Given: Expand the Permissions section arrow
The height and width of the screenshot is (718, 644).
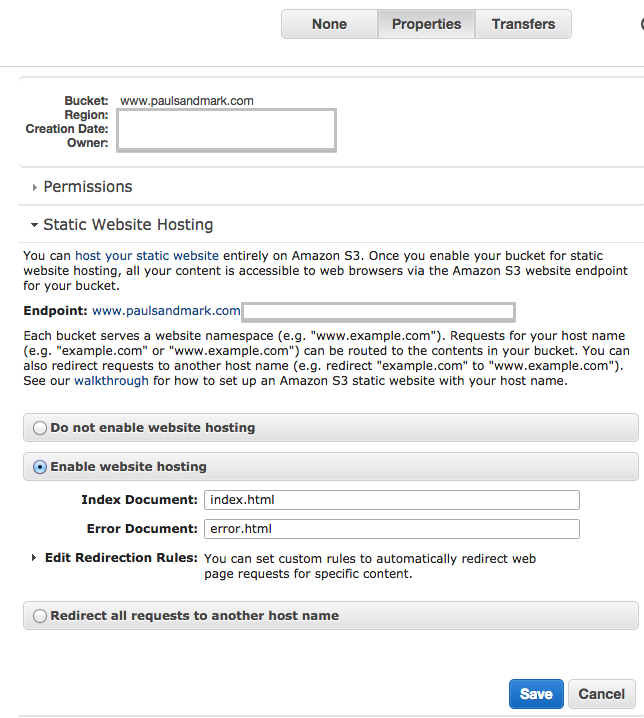Looking at the screenshot, I should pos(34,187).
